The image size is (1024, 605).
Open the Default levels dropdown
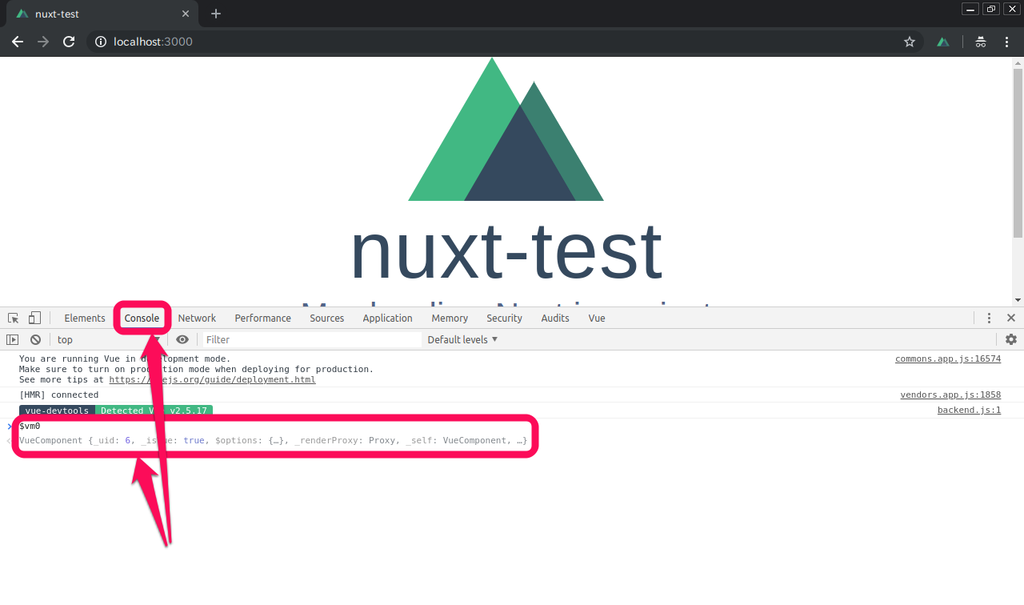click(462, 340)
